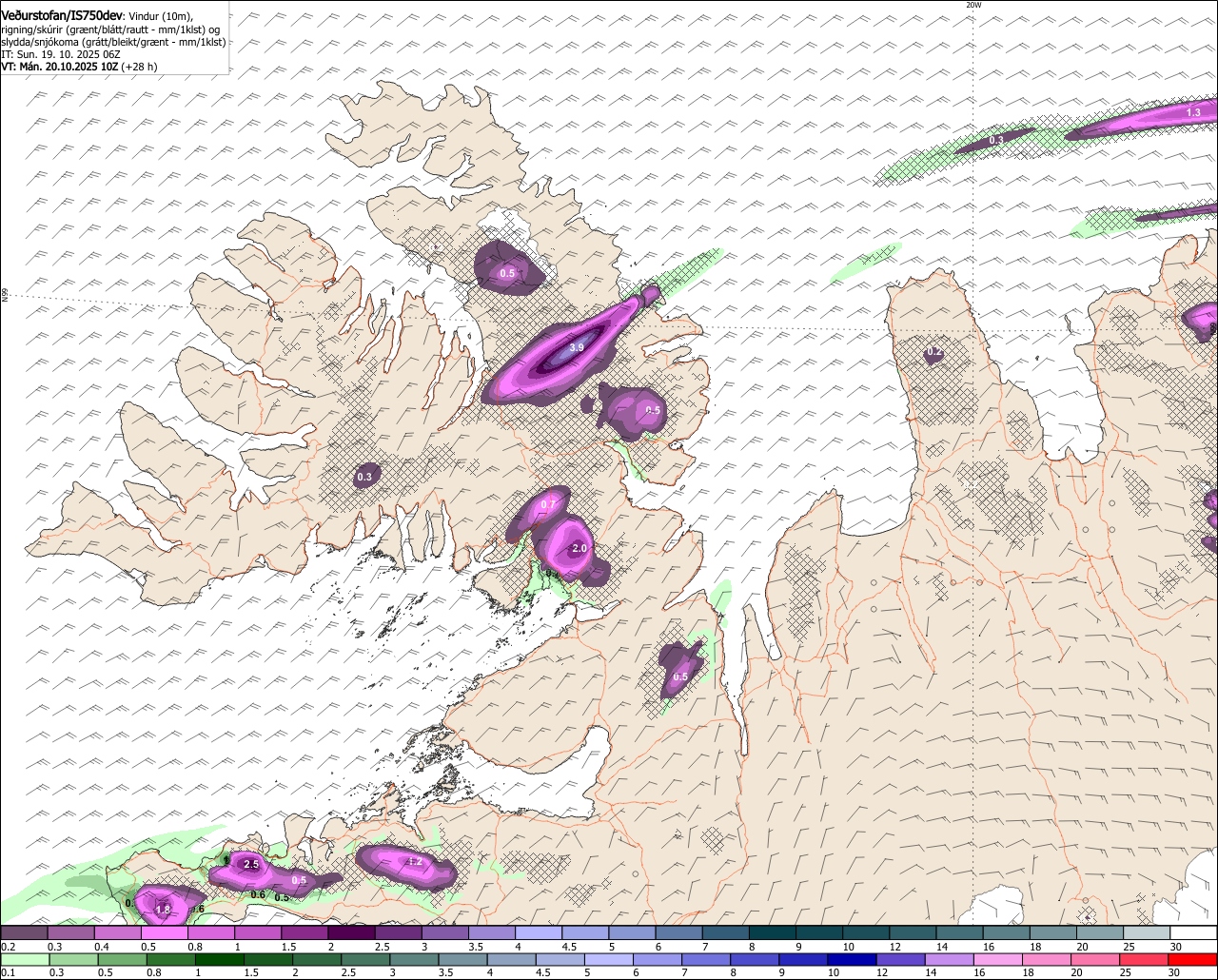
Task: Click the Veðurstofan/IS750dev title text
Action: [x=62, y=15]
